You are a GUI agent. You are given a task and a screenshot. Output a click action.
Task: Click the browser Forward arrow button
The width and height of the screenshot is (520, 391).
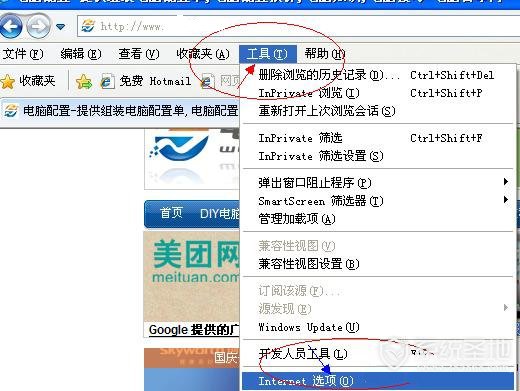click(x=38, y=26)
